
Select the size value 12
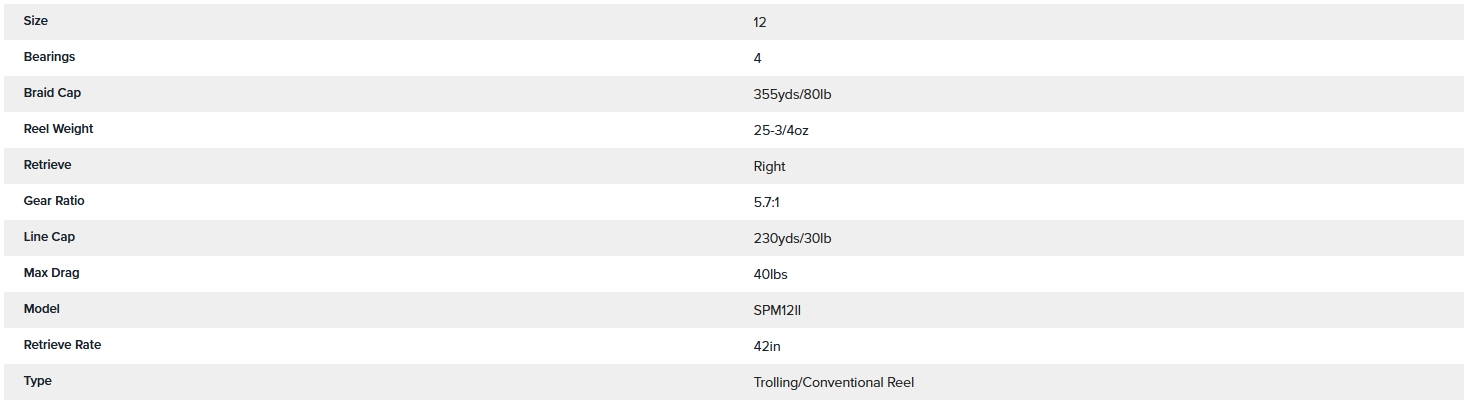[x=760, y=22]
